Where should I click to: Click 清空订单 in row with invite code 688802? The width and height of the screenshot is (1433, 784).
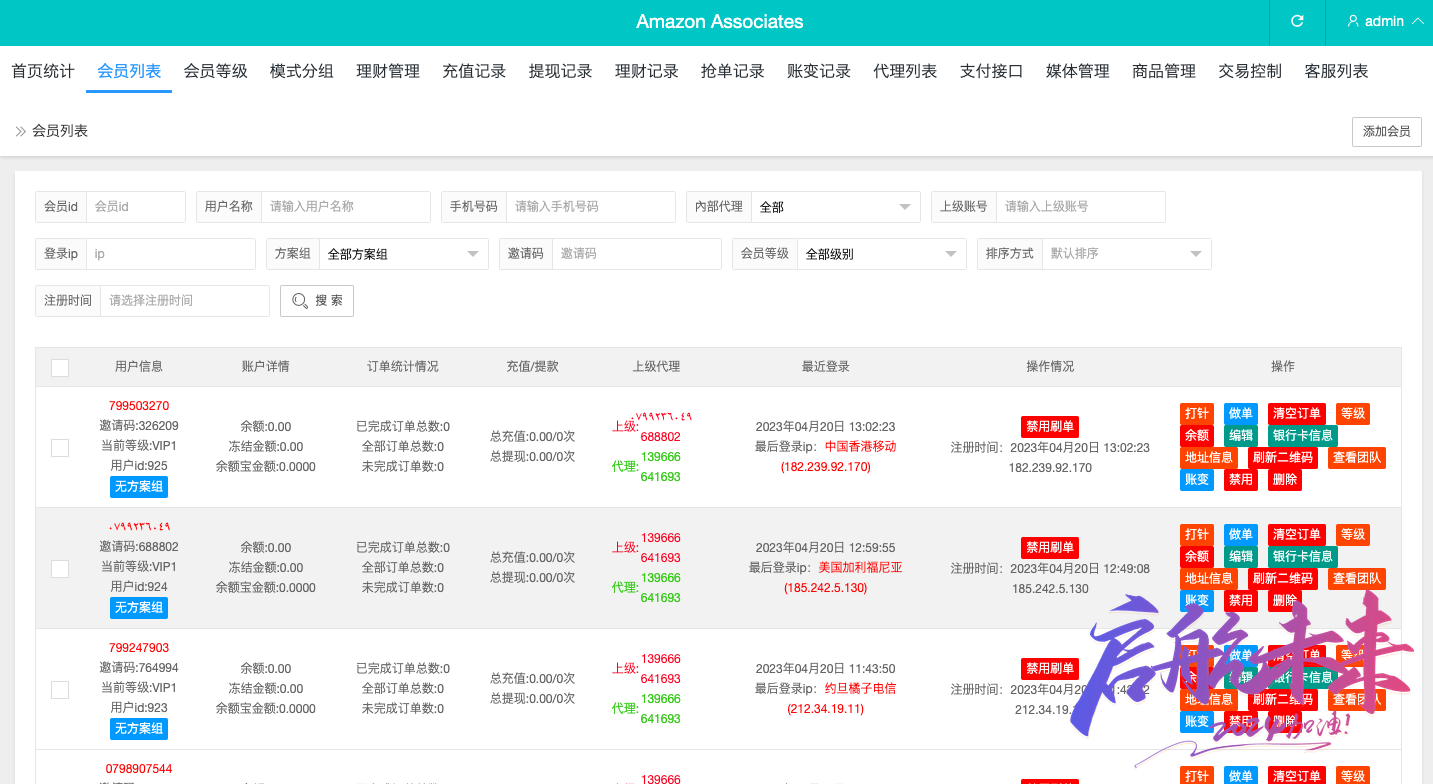(x=1297, y=535)
